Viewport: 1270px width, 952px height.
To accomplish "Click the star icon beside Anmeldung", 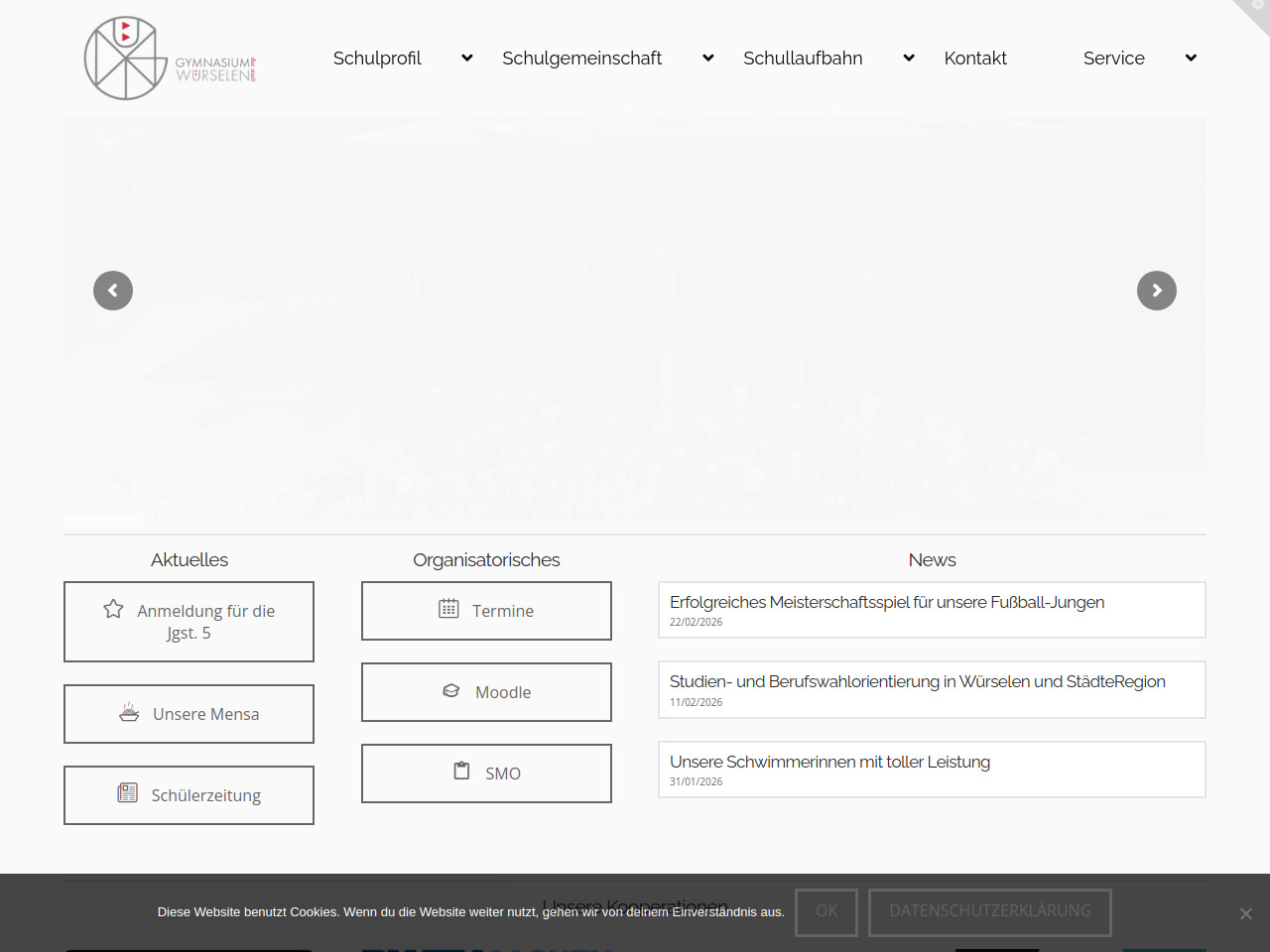I will 114,609.
